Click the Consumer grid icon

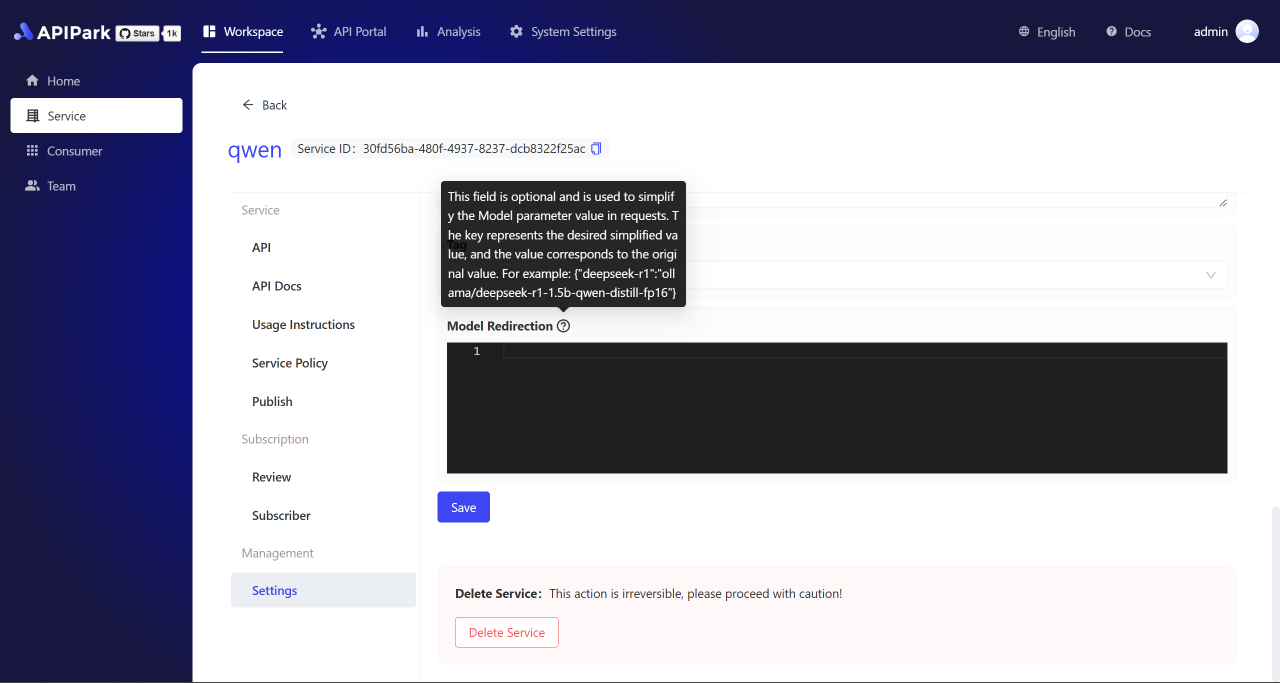[32, 151]
